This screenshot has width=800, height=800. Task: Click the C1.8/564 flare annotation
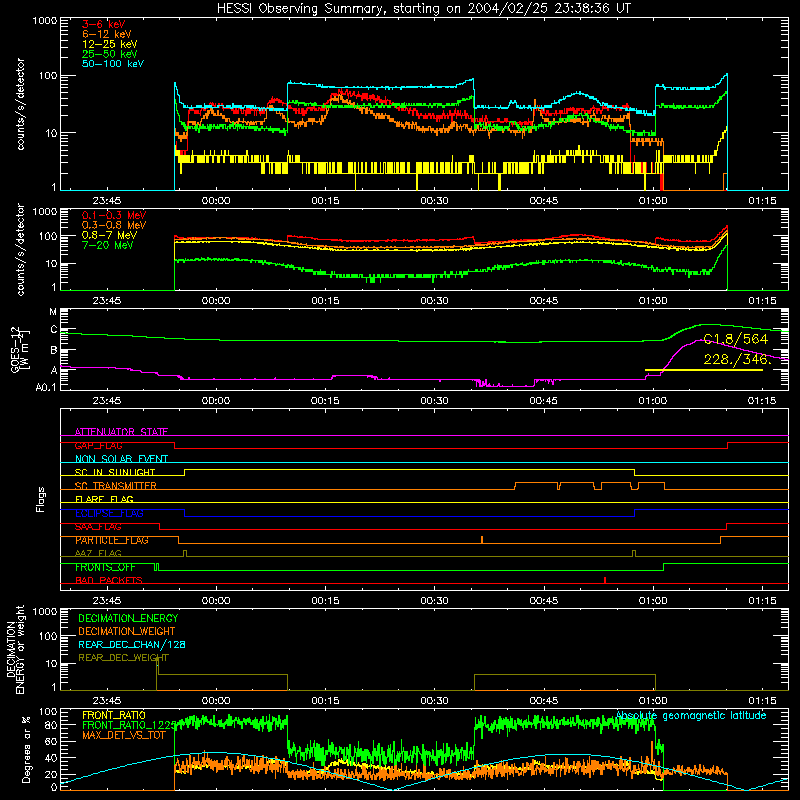[x=735, y=339]
